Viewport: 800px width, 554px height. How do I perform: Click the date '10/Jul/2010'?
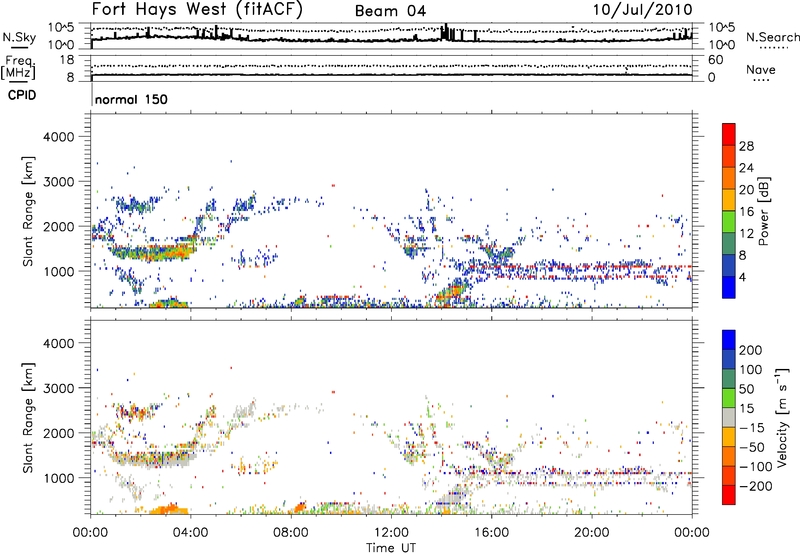pyautogui.click(x=643, y=10)
